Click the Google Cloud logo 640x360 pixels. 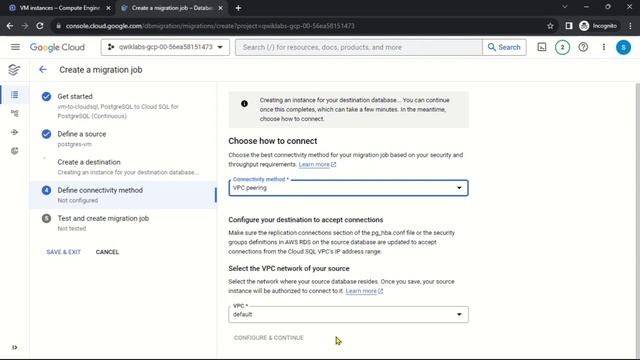[x=57, y=47]
